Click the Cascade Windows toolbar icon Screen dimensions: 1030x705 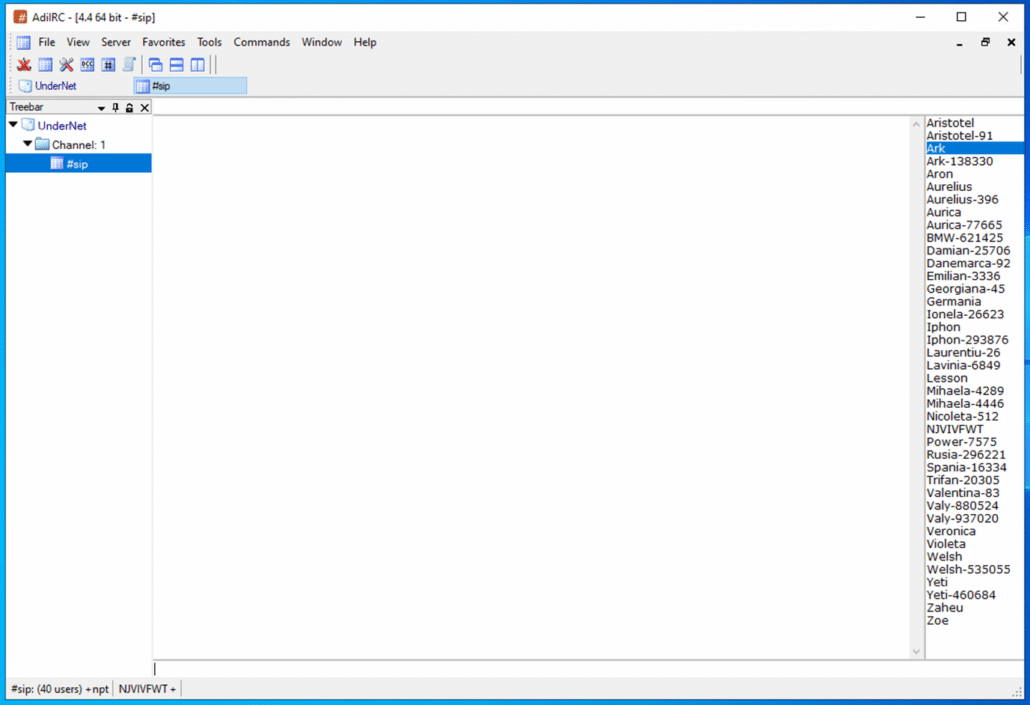click(155, 64)
